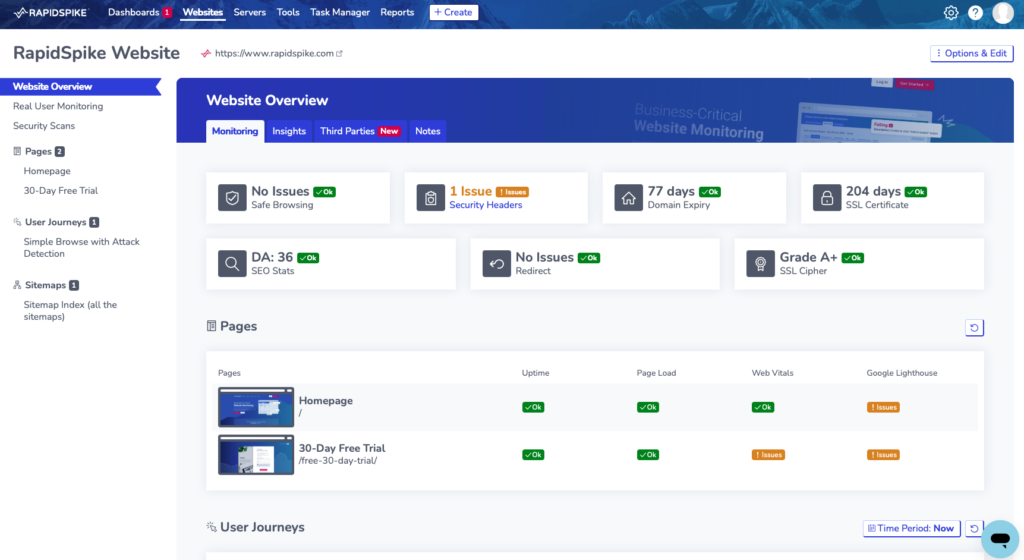The width and height of the screenshot is (1024, 560).
Task: Open Task Manager in the top navigation
Action: [340, 12]
